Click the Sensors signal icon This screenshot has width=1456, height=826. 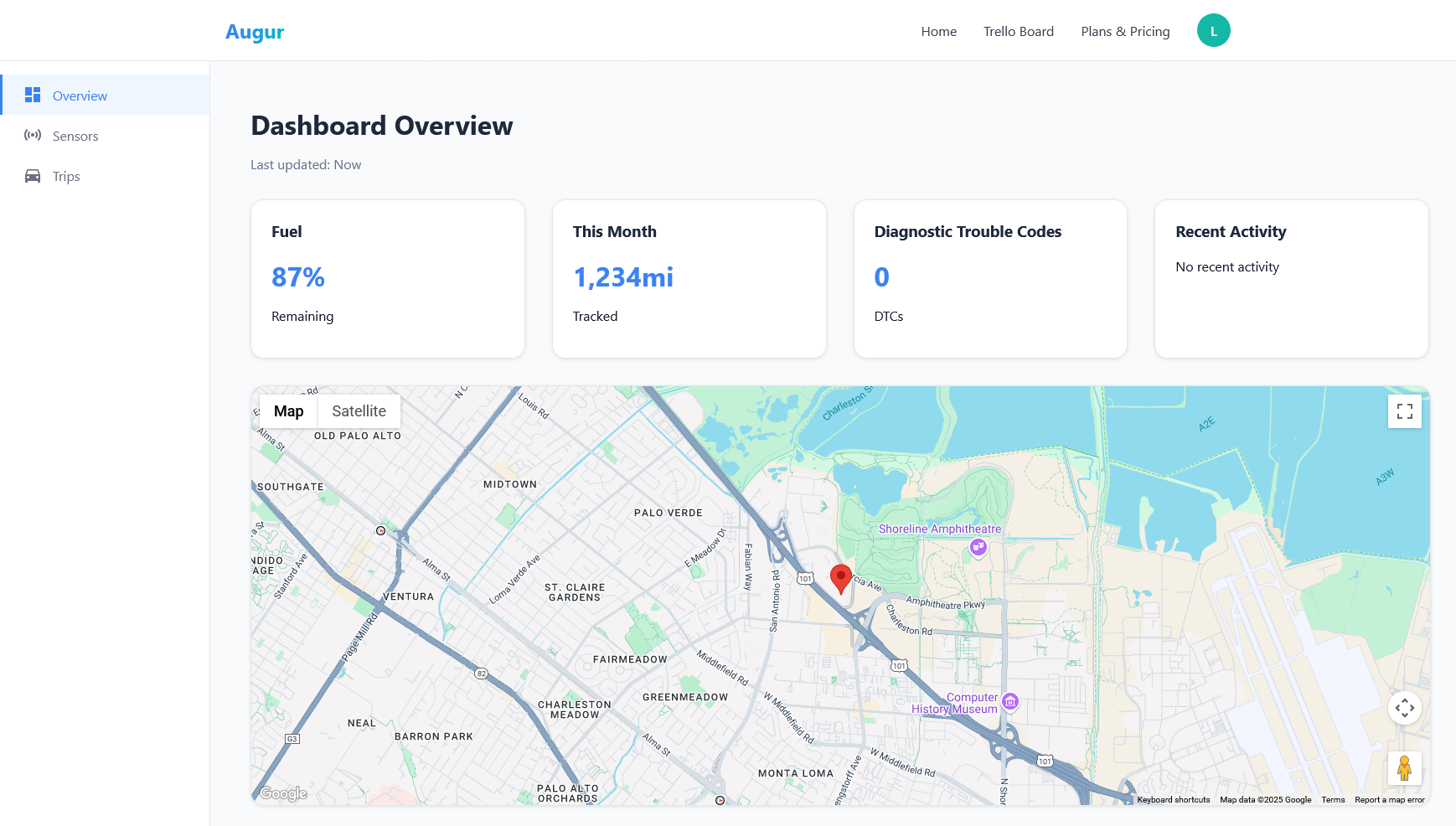pos(33,135)
